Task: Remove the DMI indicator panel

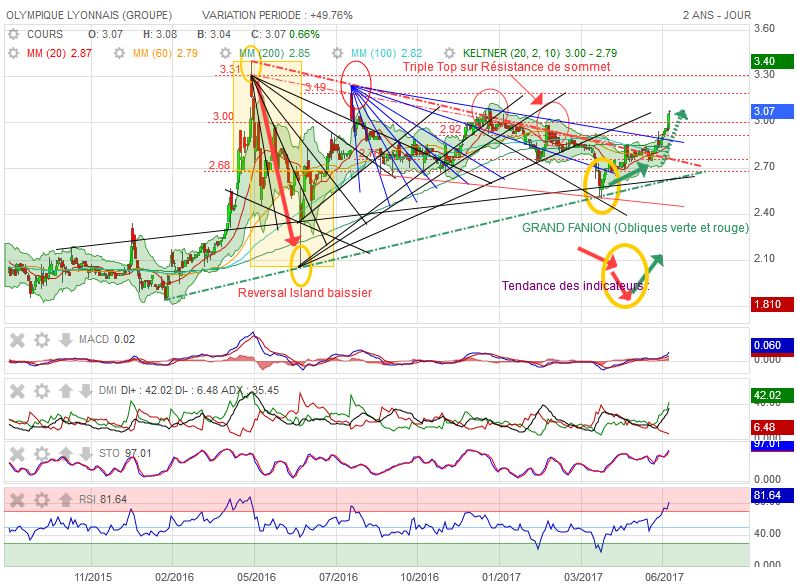Action: coord(17,391)
